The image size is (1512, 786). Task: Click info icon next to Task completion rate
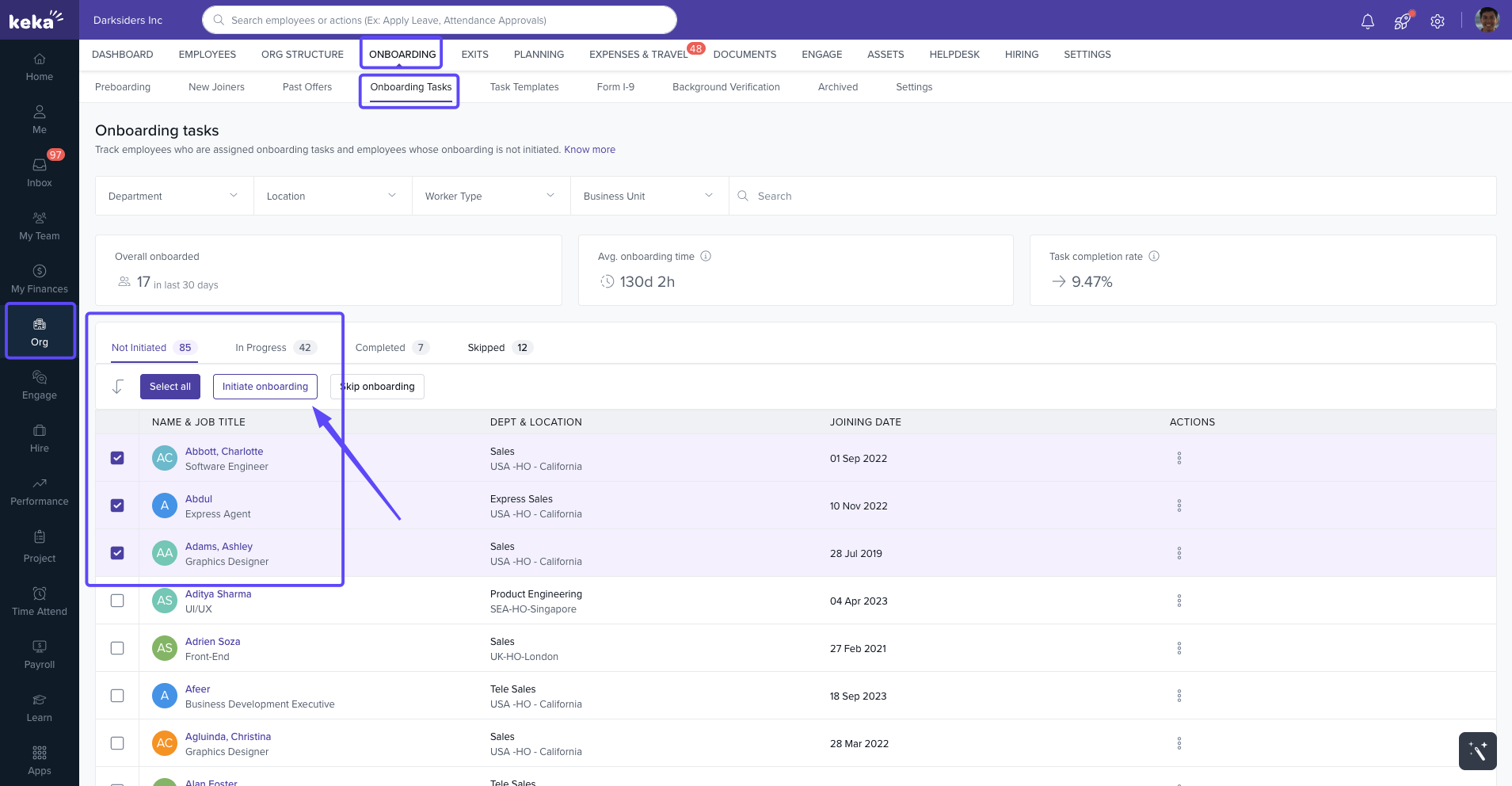click(1154, 256)
